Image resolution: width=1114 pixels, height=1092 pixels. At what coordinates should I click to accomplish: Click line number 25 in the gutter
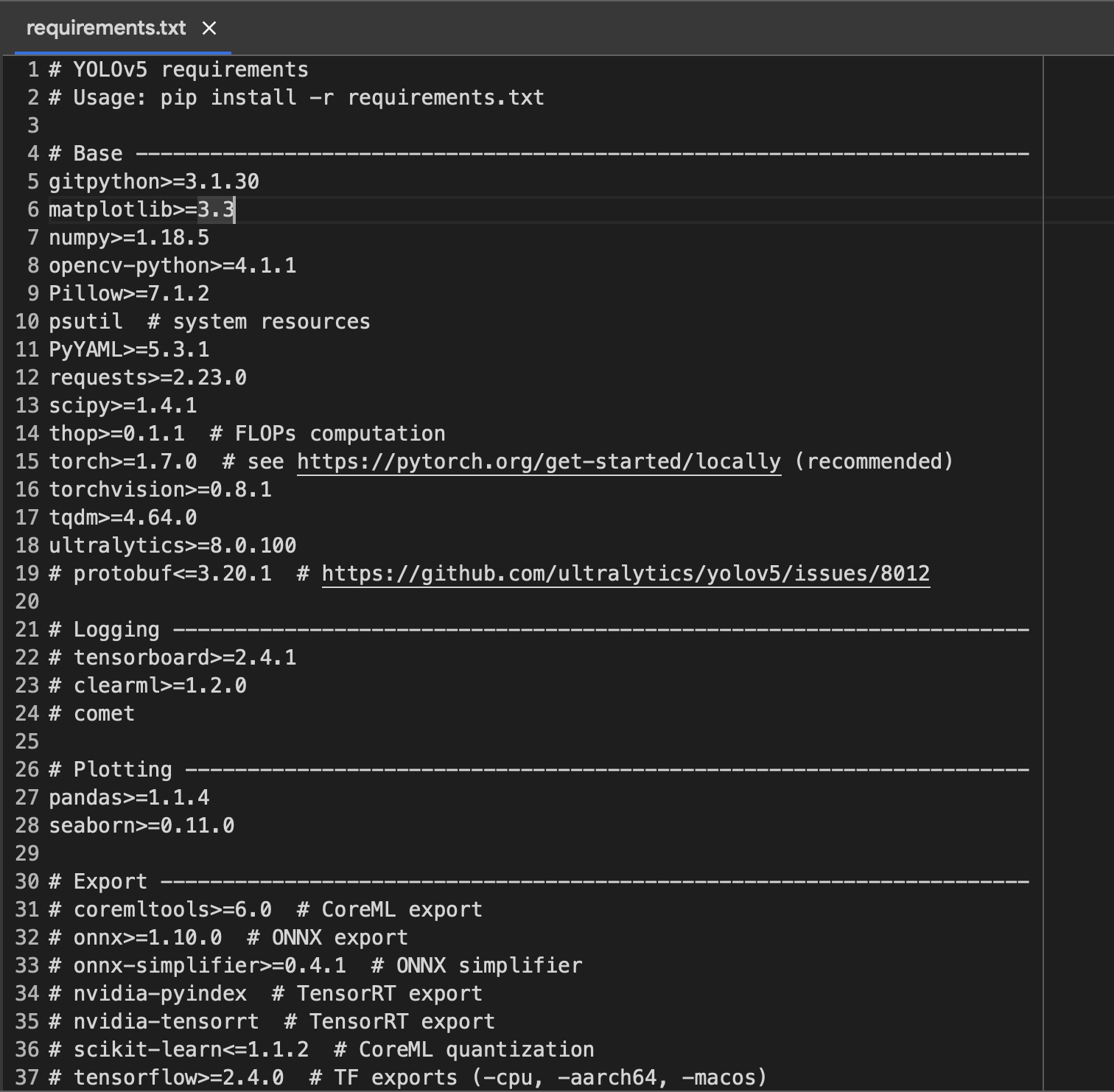[x=27, y=741]
